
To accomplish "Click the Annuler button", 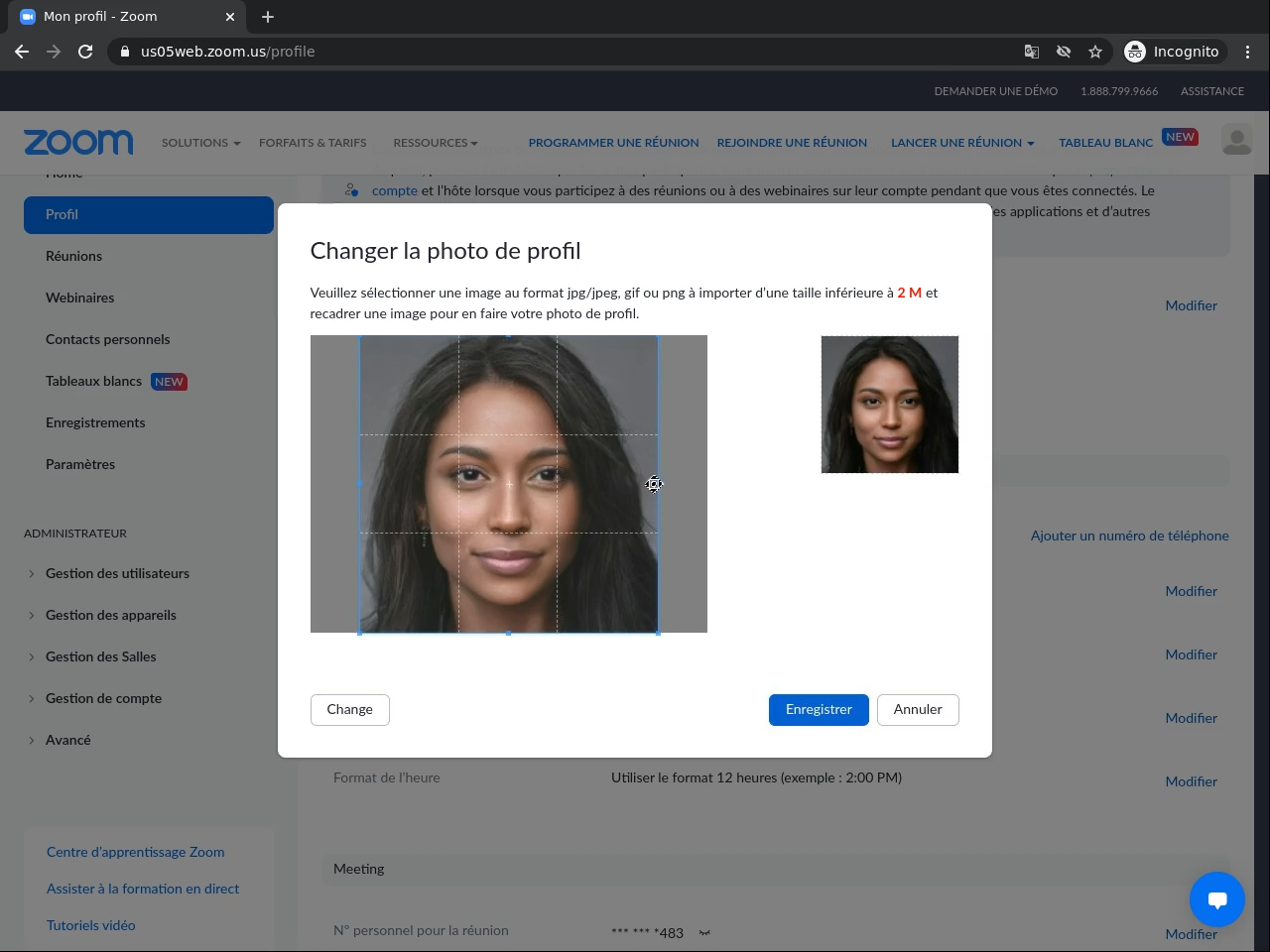I will coord(918,710).
